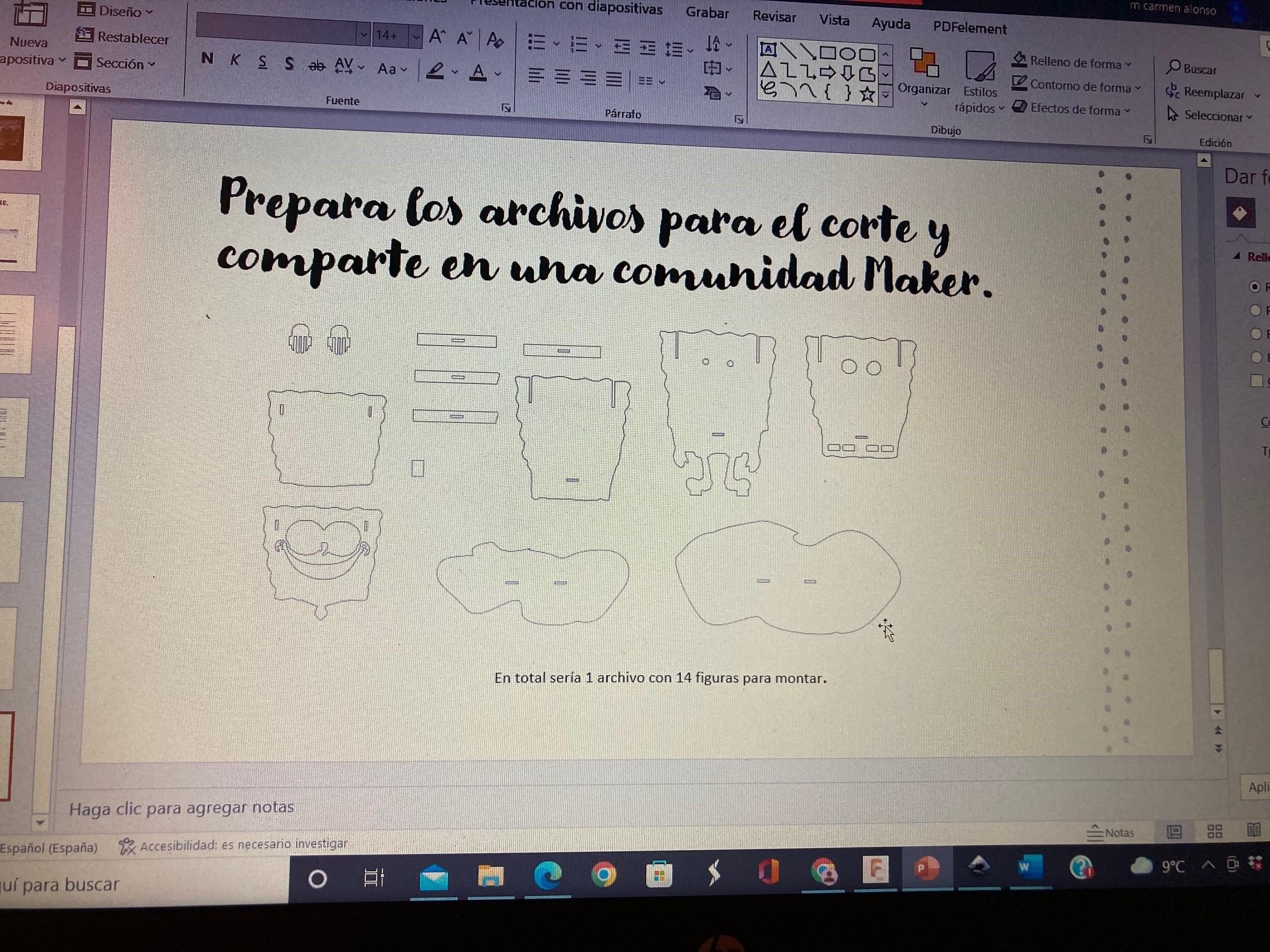Viewport: 1270px width, 952px height.
Task: Open the PDFelement tab
Action: click(970, 28)
